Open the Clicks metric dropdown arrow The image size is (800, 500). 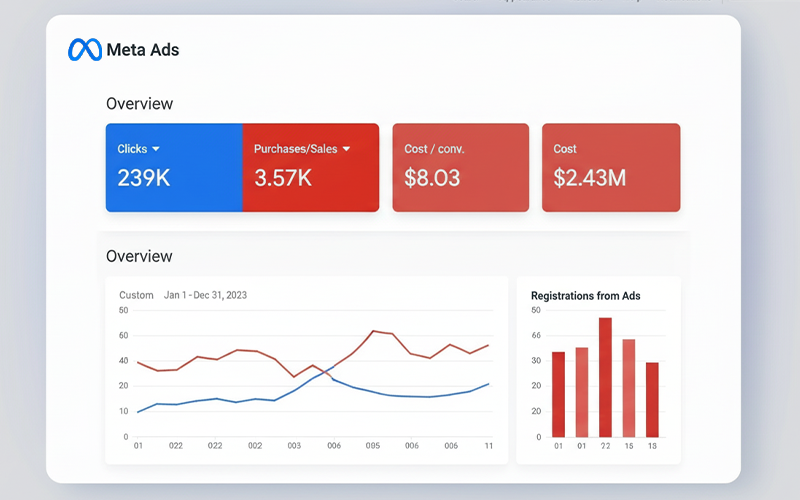(x=156, y=149)
